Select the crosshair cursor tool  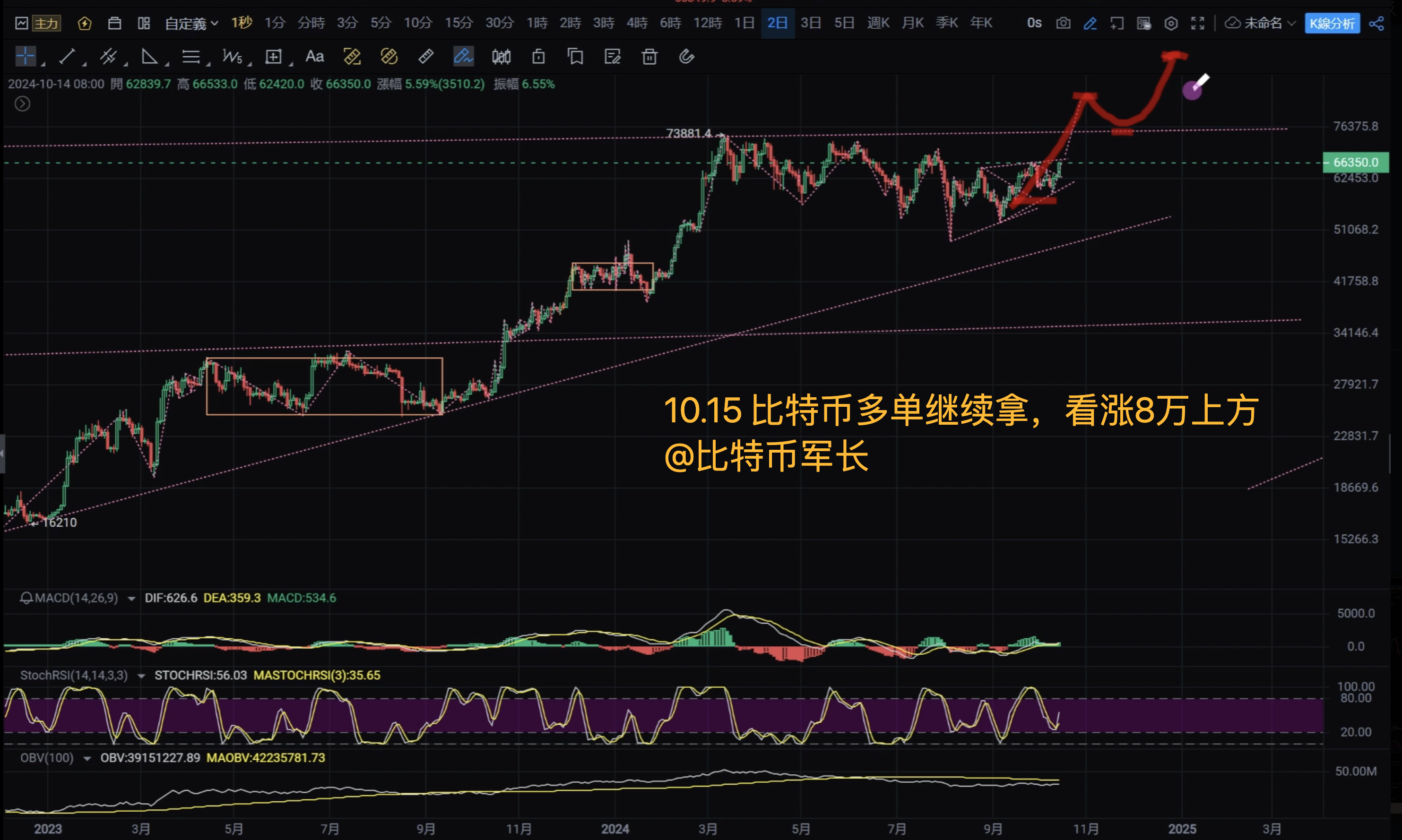(x=26, y=56)
